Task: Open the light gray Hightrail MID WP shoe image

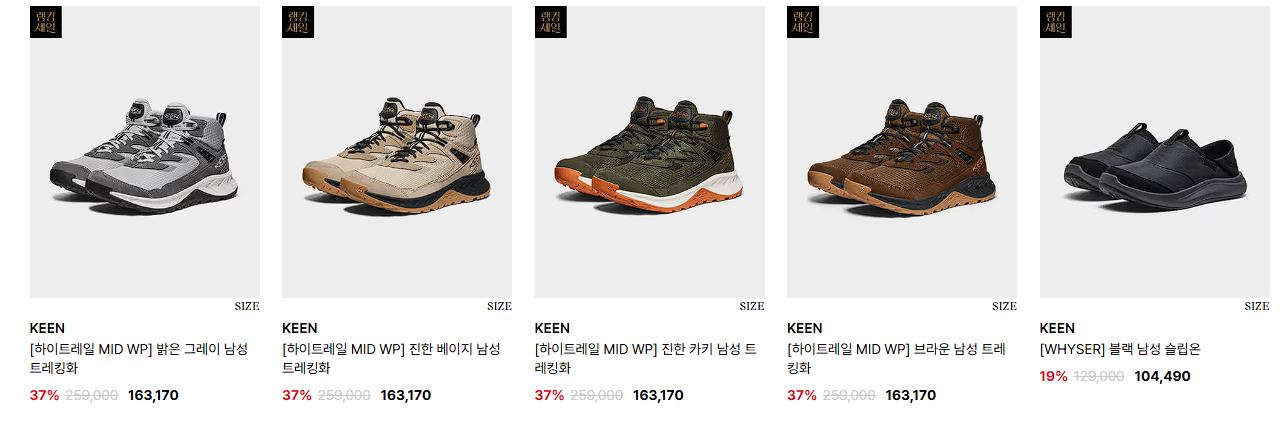Action: pos(145,152)
